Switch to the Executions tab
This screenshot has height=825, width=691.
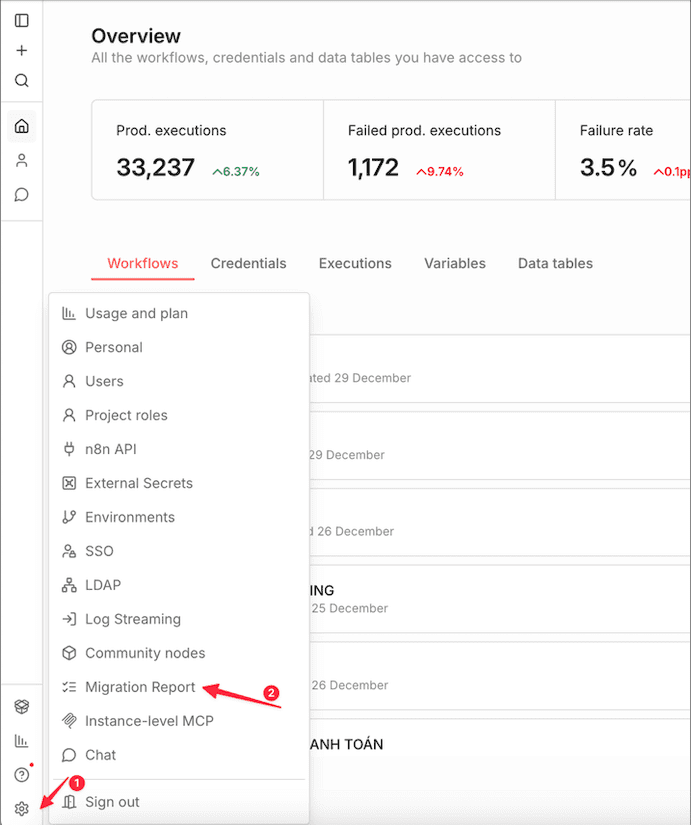(355, 264)
